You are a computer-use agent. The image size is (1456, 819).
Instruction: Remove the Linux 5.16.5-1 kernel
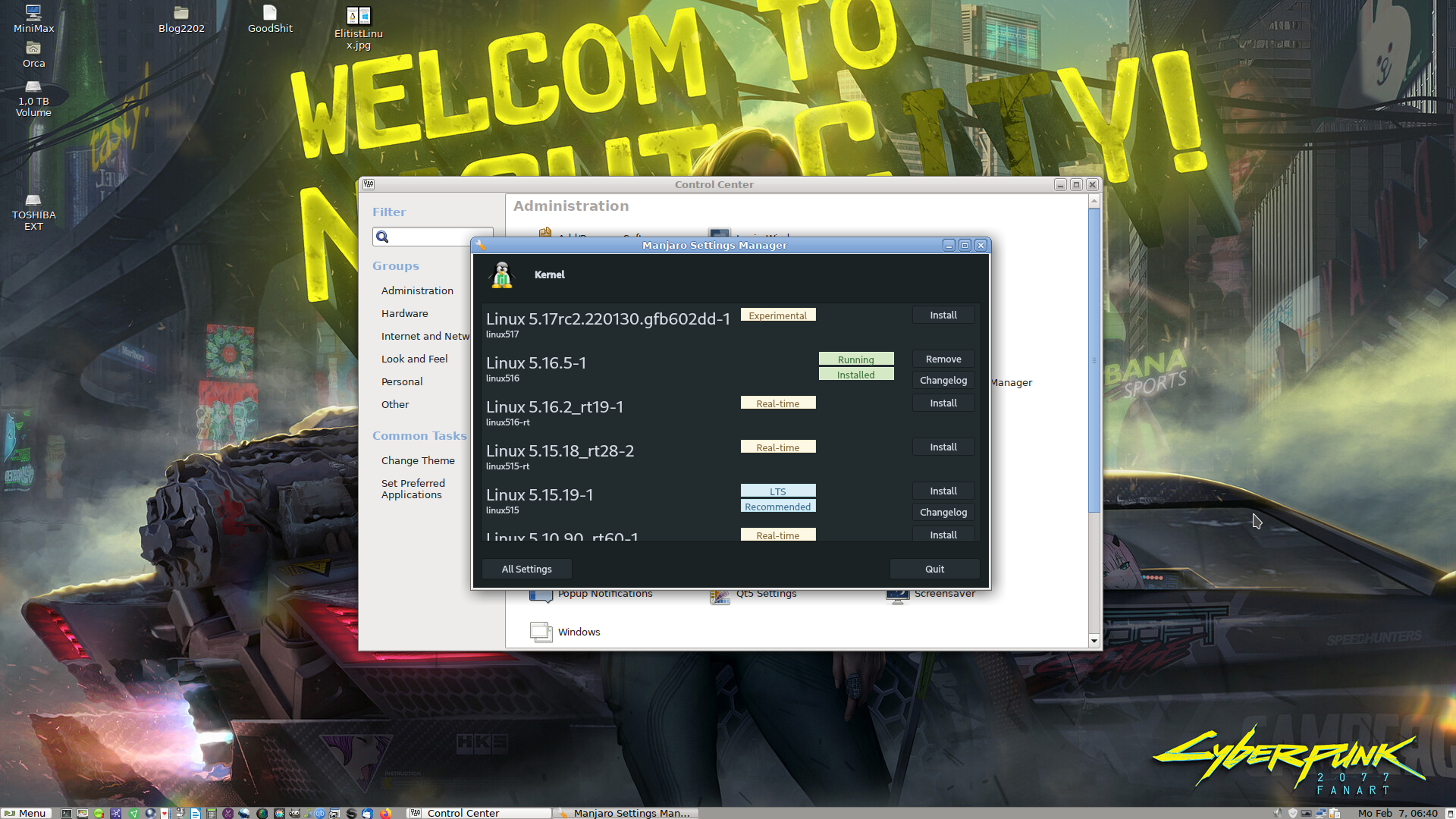click(x=943, y=359)
